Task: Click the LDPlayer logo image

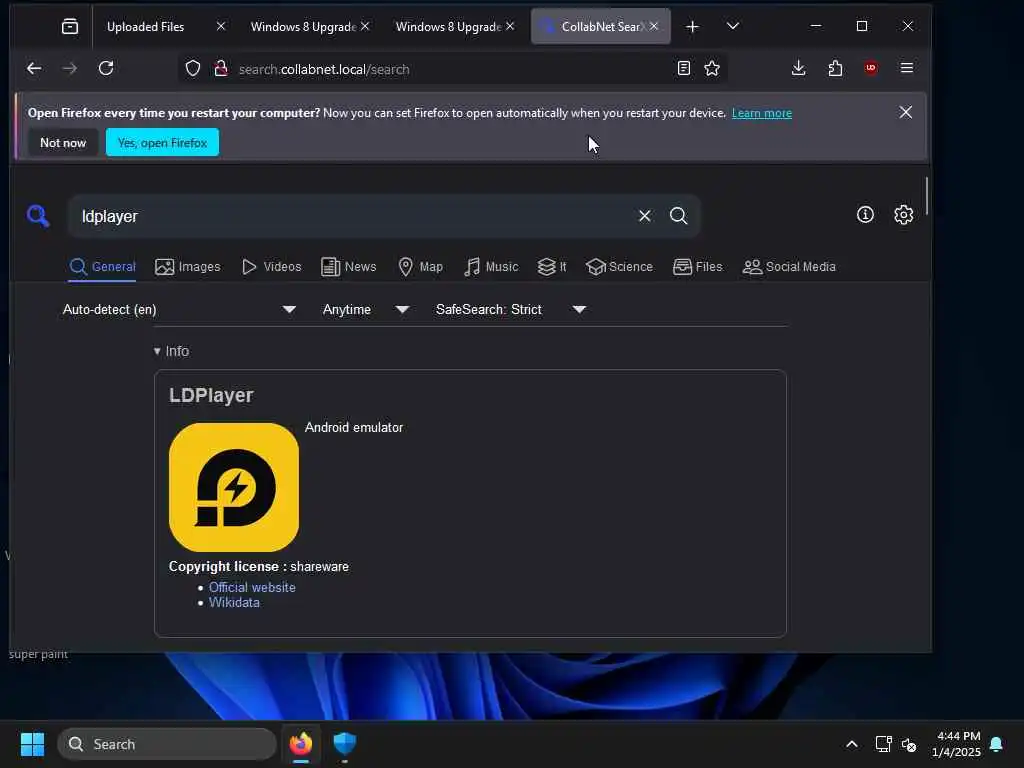Action: click(x=234, y=487)
